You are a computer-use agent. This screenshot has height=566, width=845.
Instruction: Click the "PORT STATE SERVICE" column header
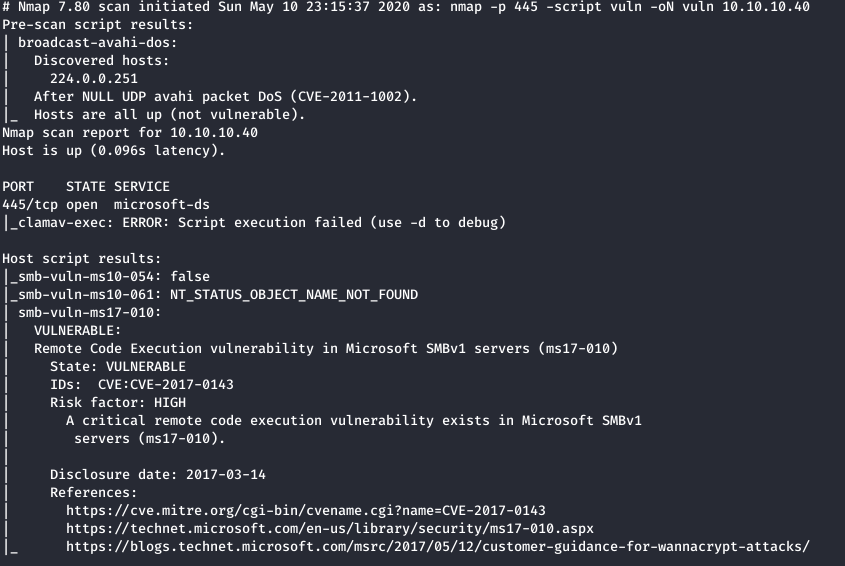tap(86, 186)
